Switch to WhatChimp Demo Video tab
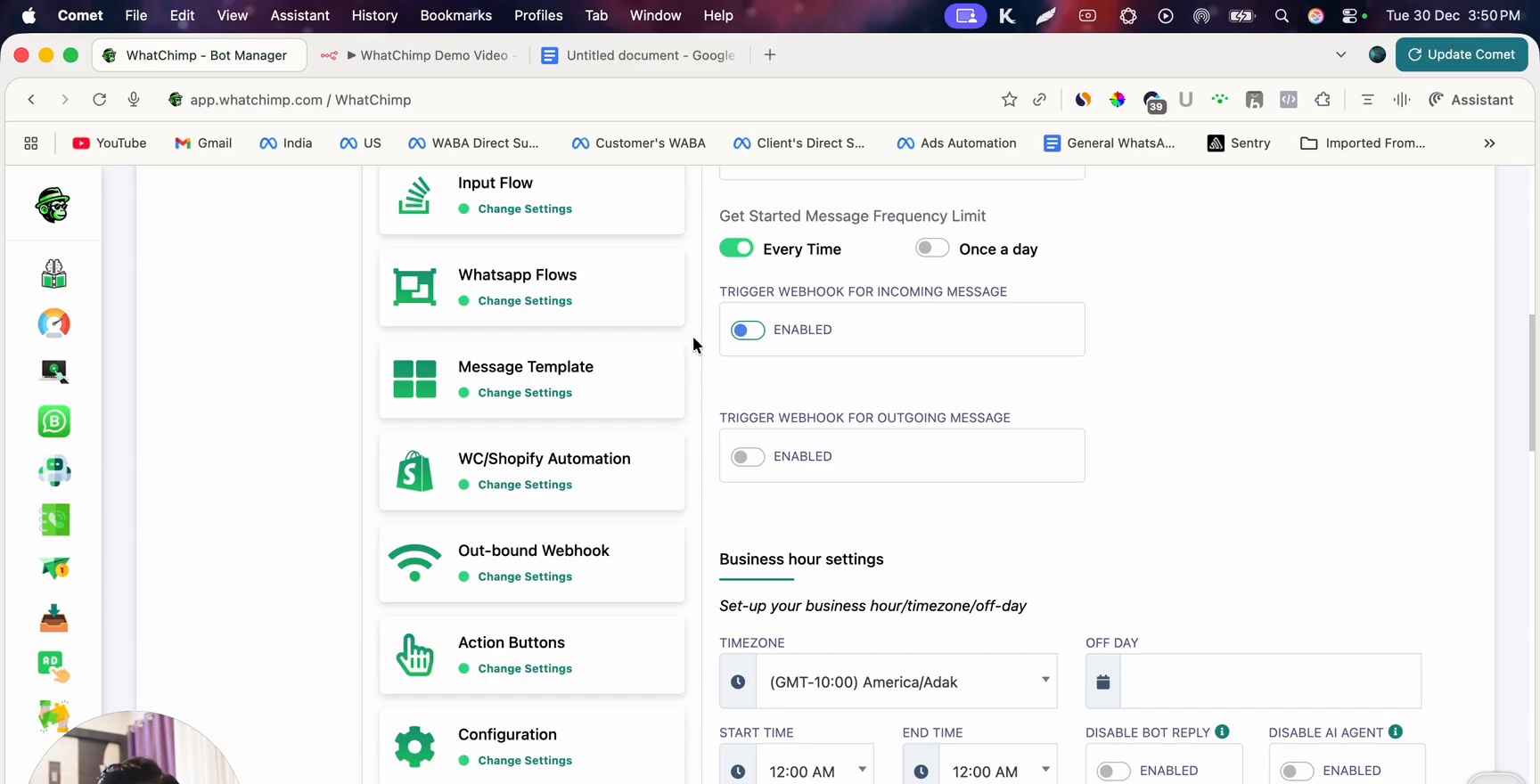Screen dimensions: 1540x784 [420, 55]
